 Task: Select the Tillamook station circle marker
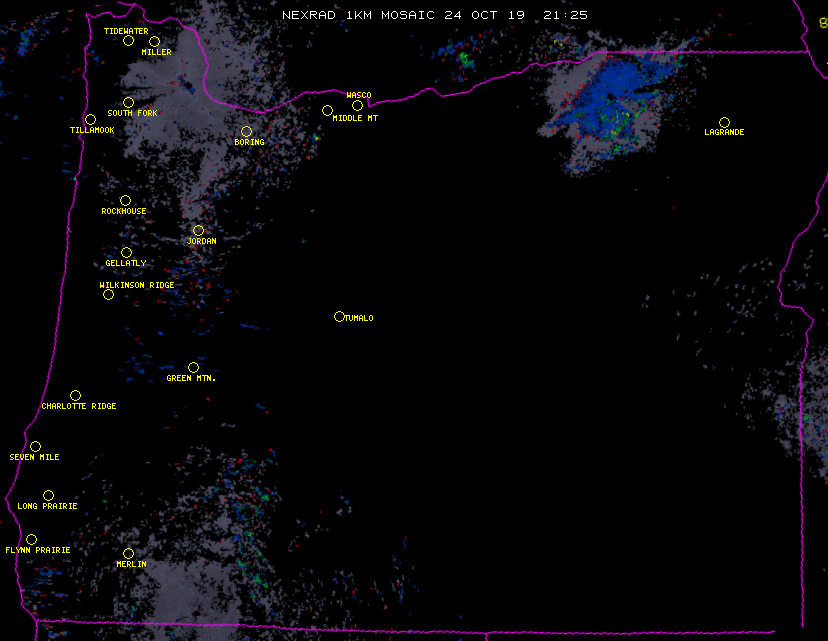point(90,120)
